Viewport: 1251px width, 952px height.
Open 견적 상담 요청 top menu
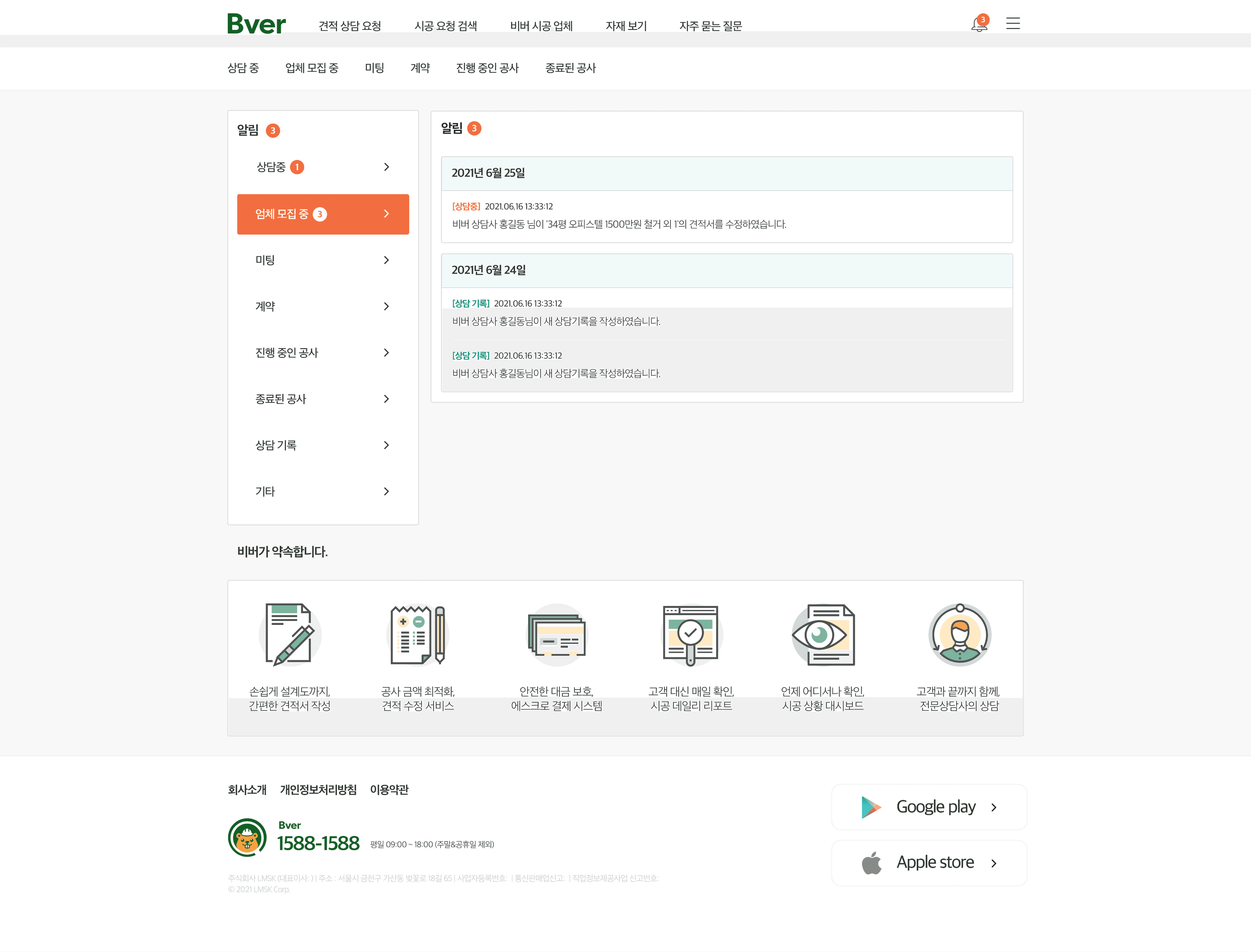(x=350, y=26)
